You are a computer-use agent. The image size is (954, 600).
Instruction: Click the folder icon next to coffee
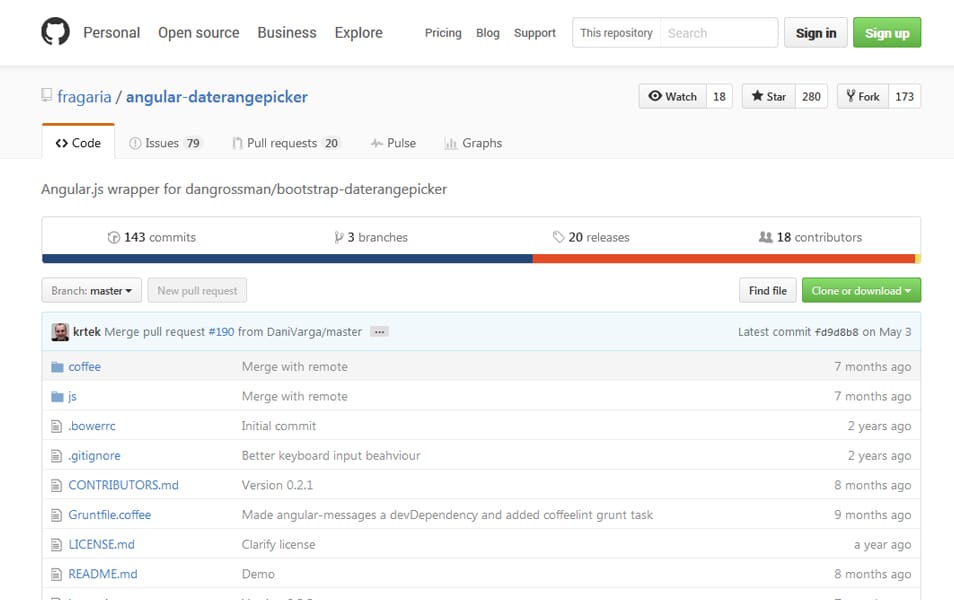[57, 367]
